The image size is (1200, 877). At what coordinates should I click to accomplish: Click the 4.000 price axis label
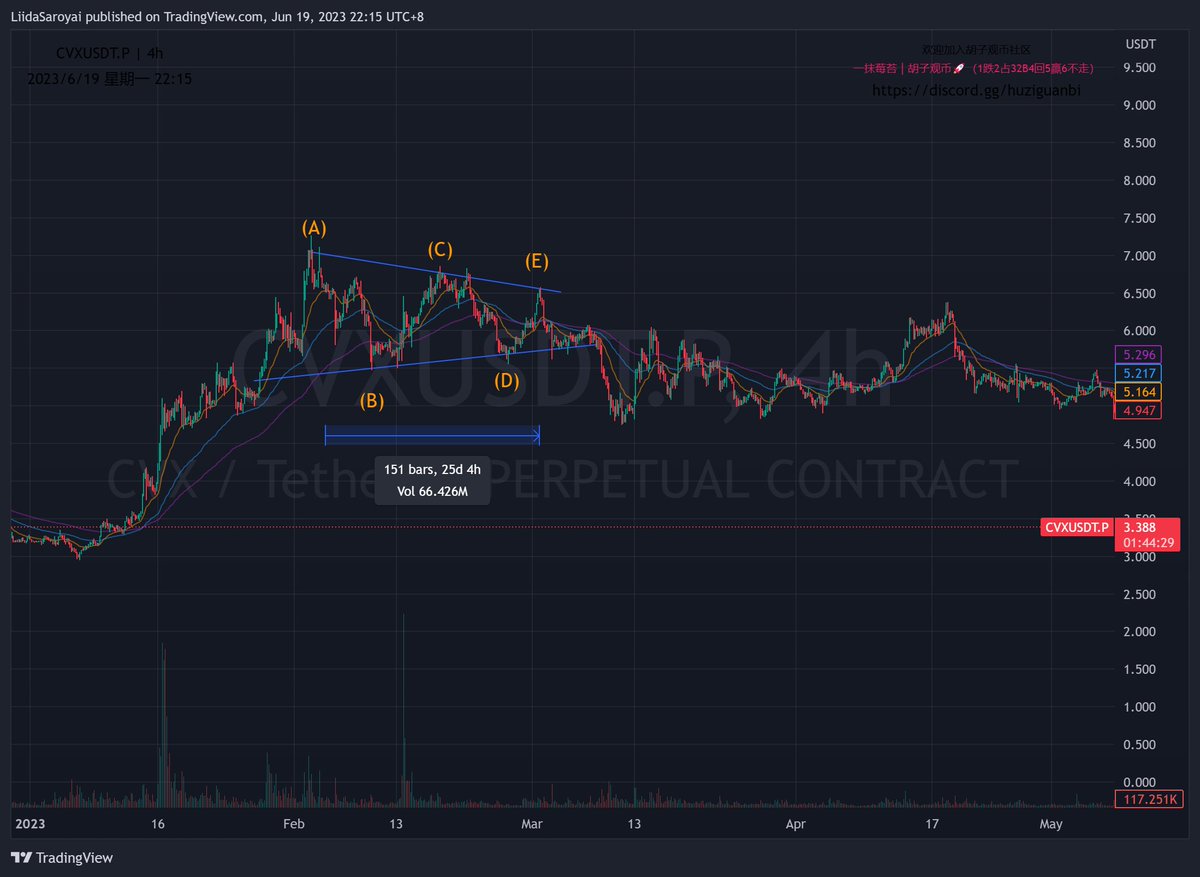click(x=1140, y=482)
